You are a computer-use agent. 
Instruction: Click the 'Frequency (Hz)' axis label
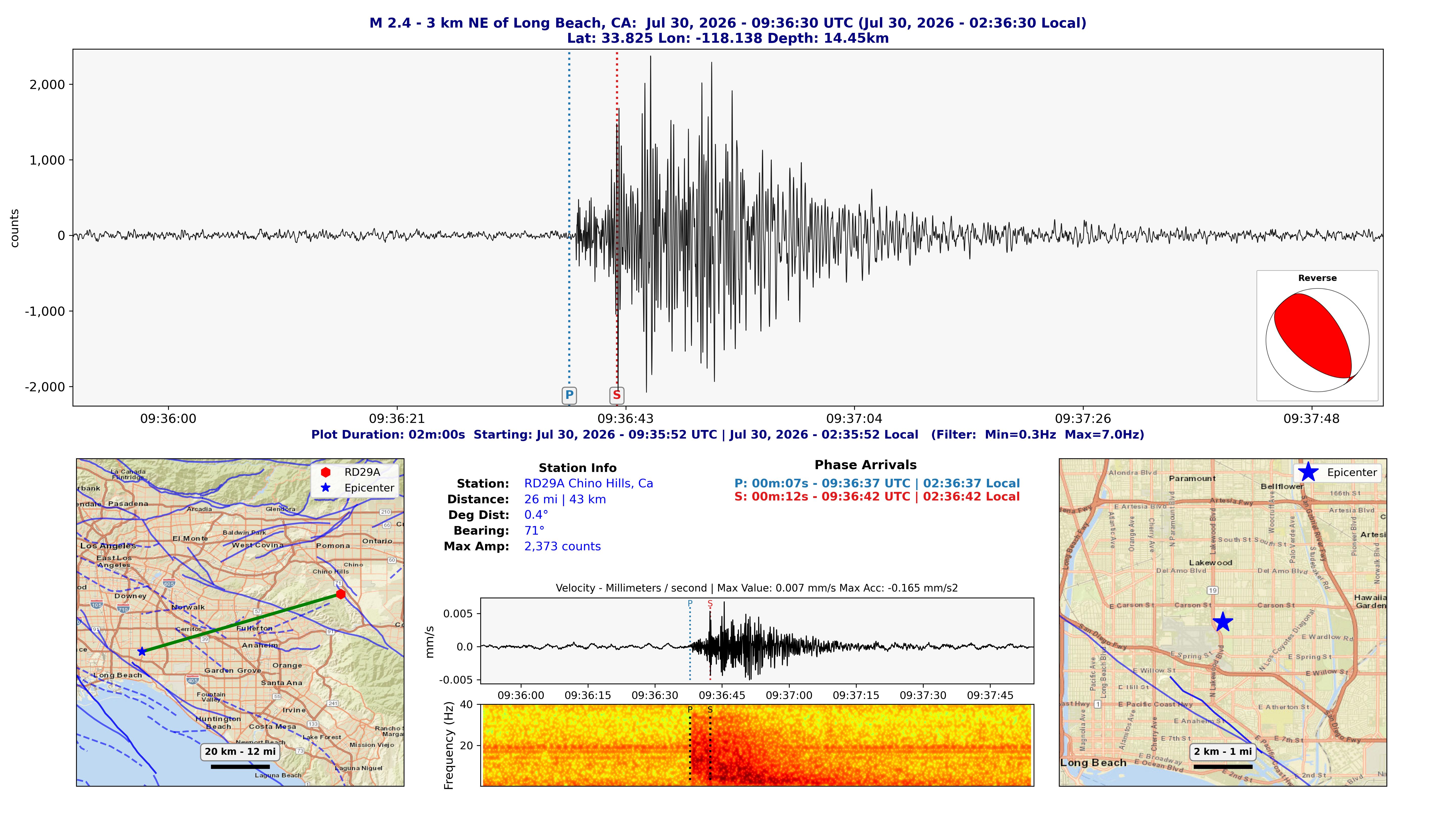pyautogui.click(x=449, y=745)
